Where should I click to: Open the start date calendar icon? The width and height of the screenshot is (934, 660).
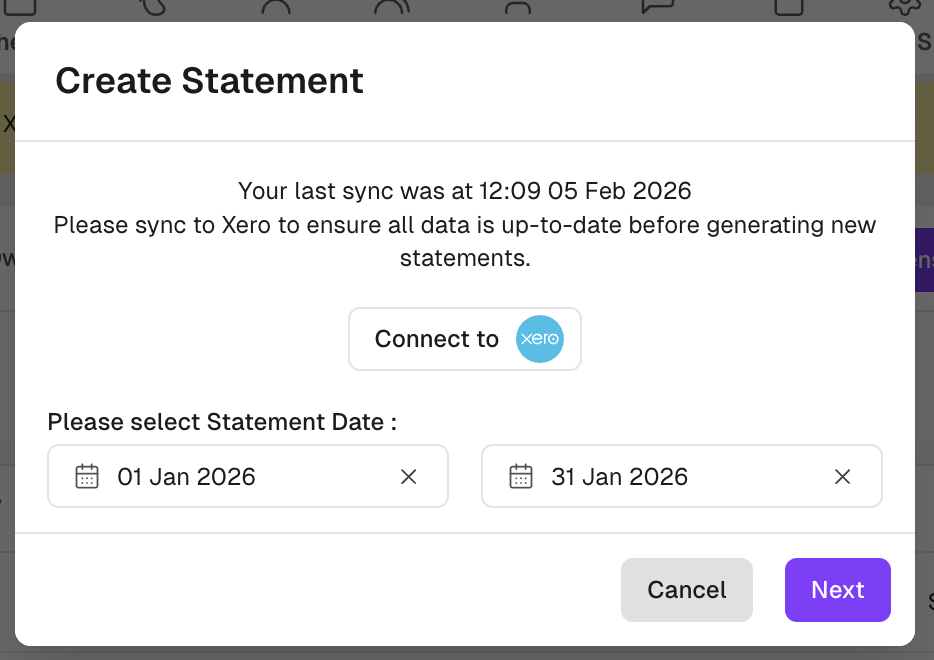[x=87, y=476]
